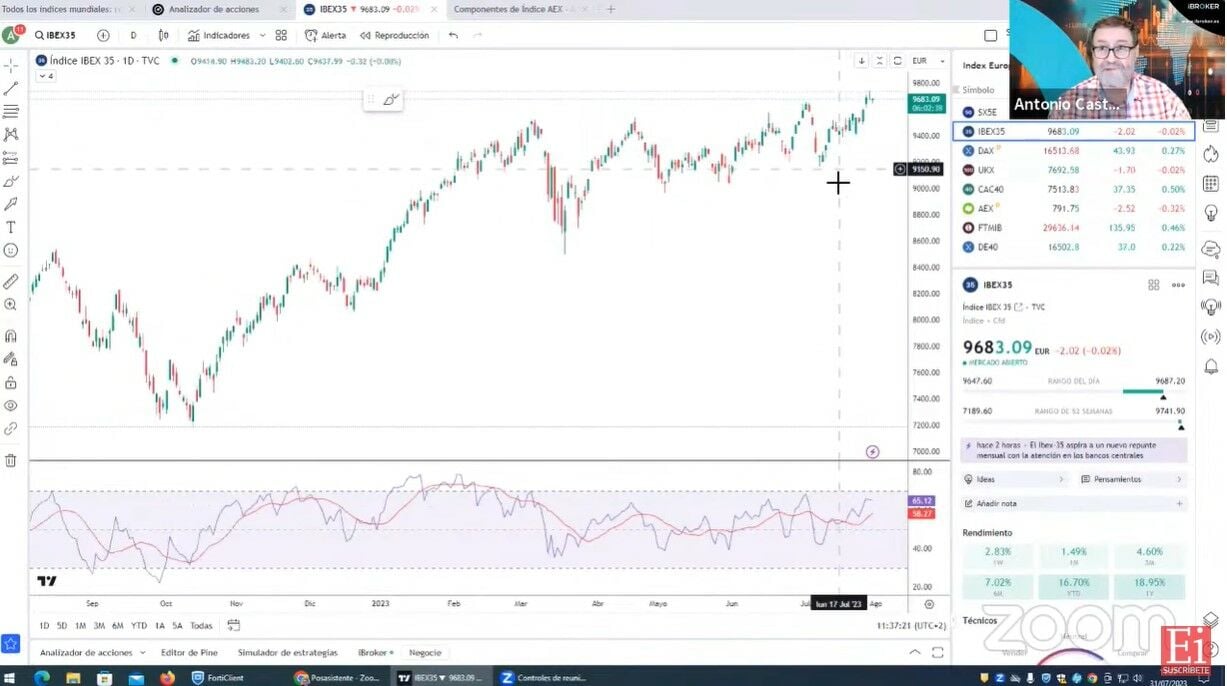
Task: Click the add price alert plus at 9150.90
Action: coord(900,169)
